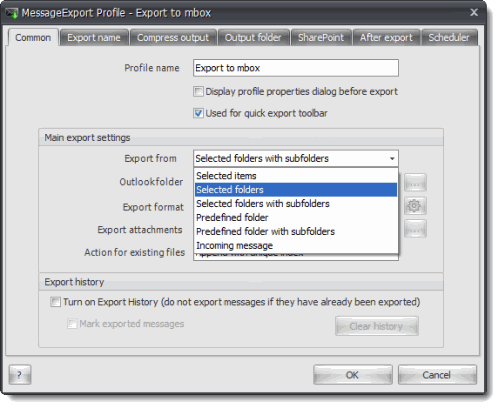Screen dimensions: 500x408
Task: Choose Selected items from the list
Action: 296,176
